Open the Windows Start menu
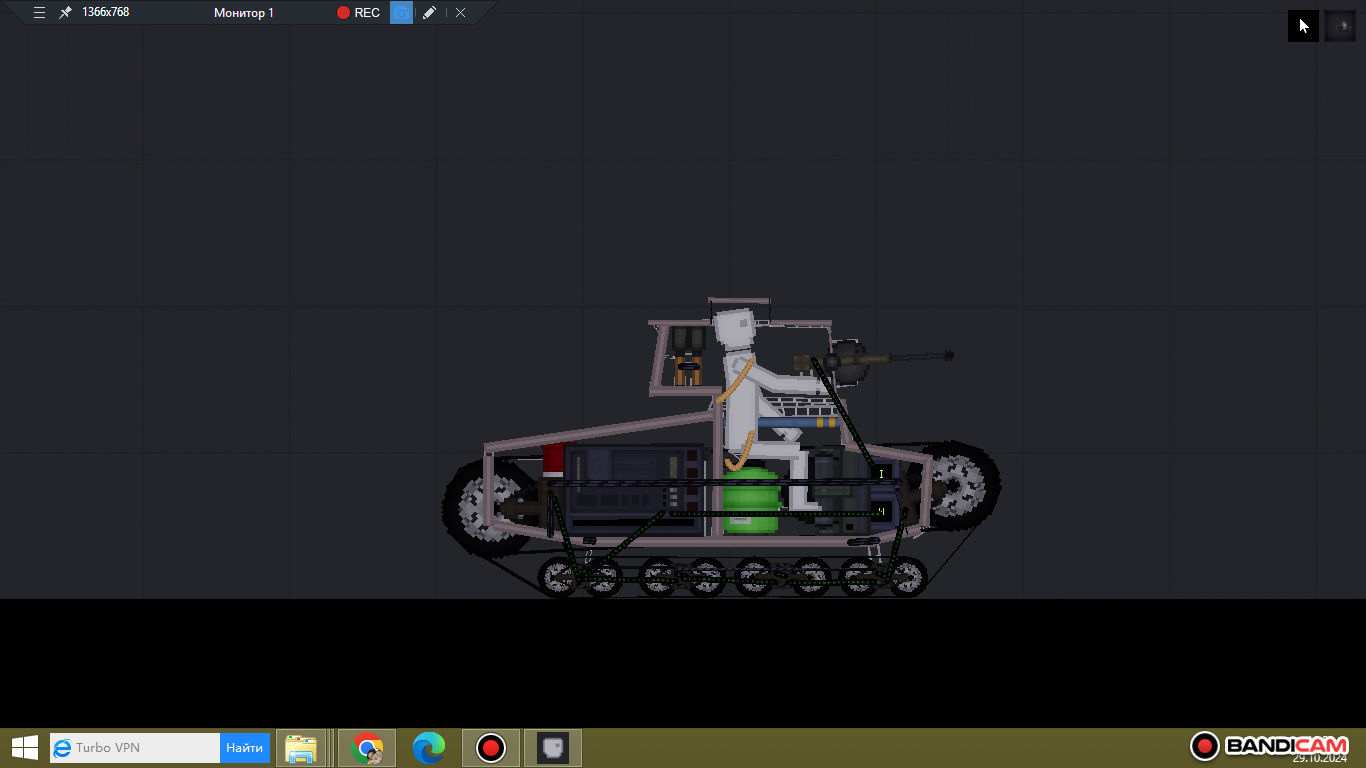The height and width of the screenshot is (768, 1366). coord(24,748)
